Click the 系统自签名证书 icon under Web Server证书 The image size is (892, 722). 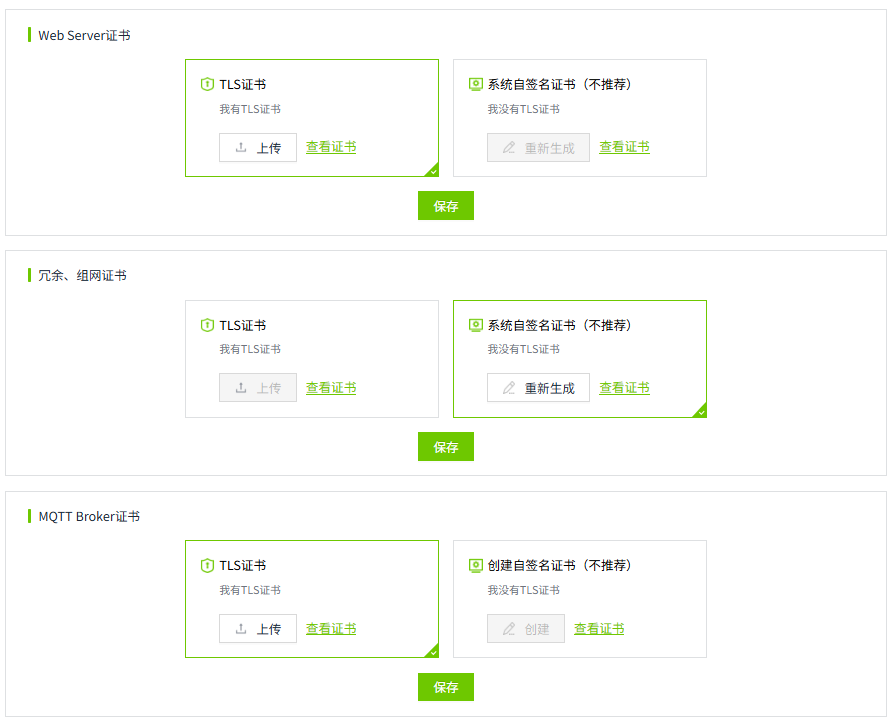click(476, 85)
